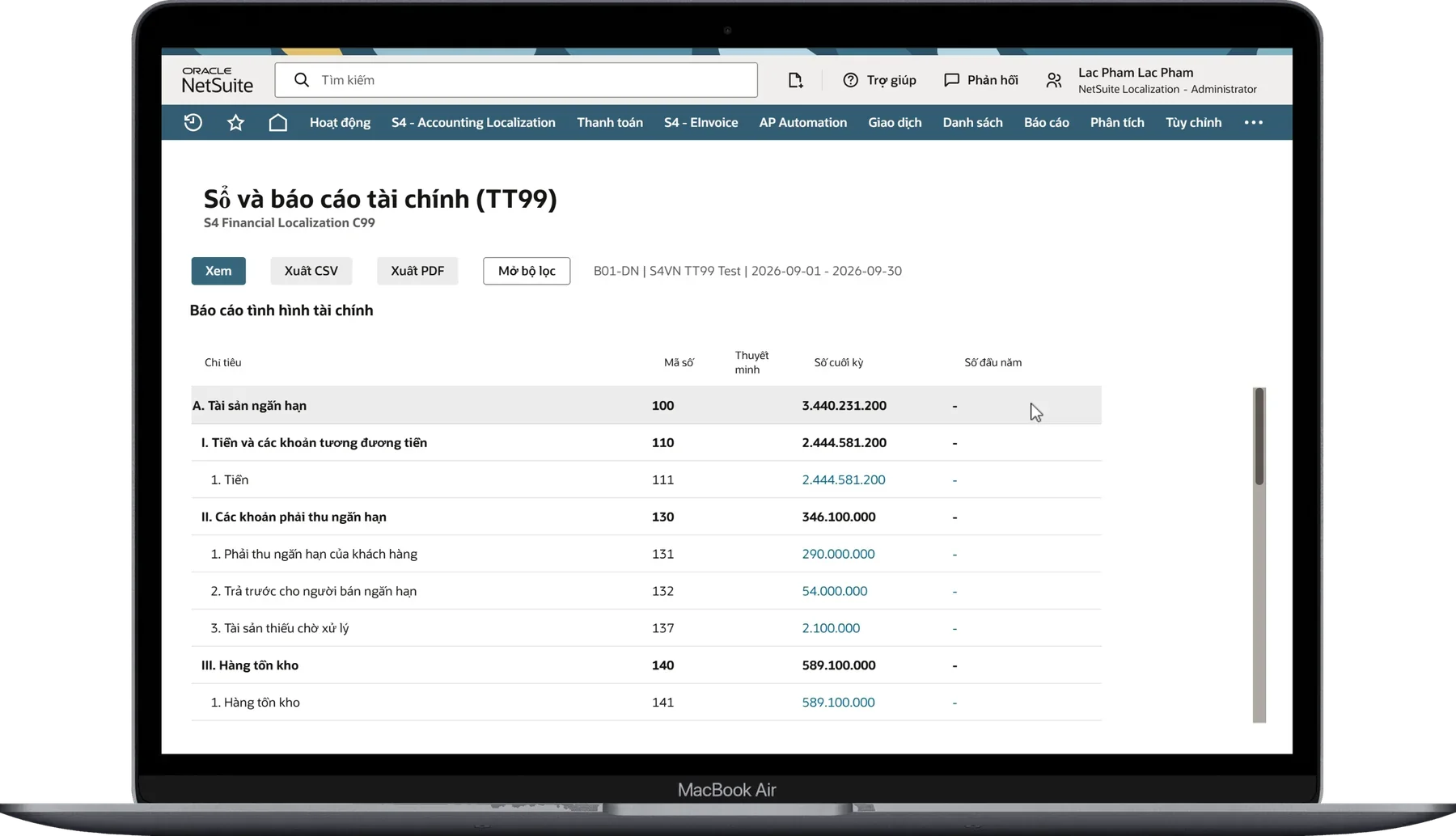Open the 54.000.000 prepaid amount link
The image size is (1456, 836).
835,591
